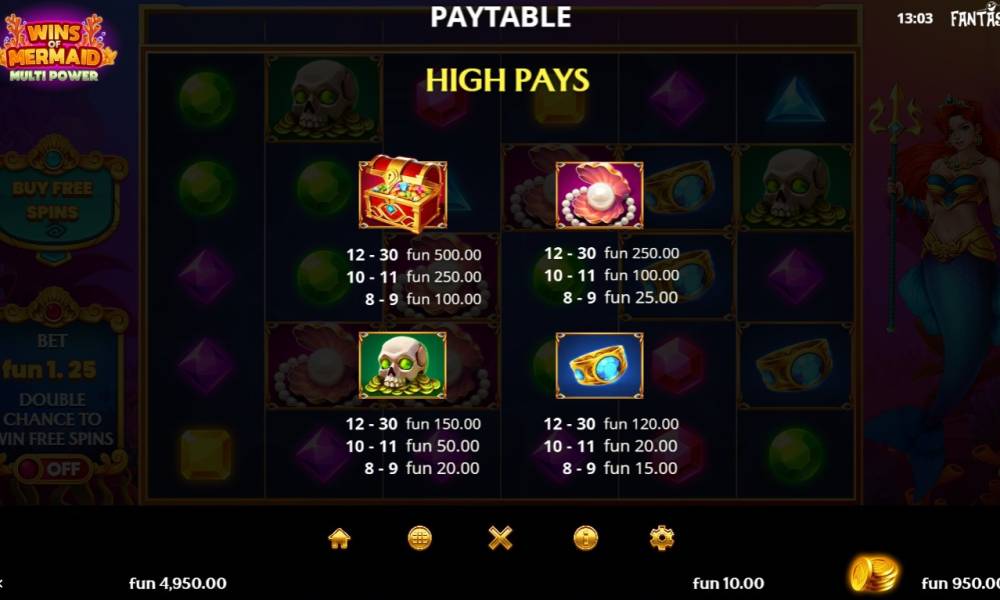Click the 13:03 clock display

(915, 18)
